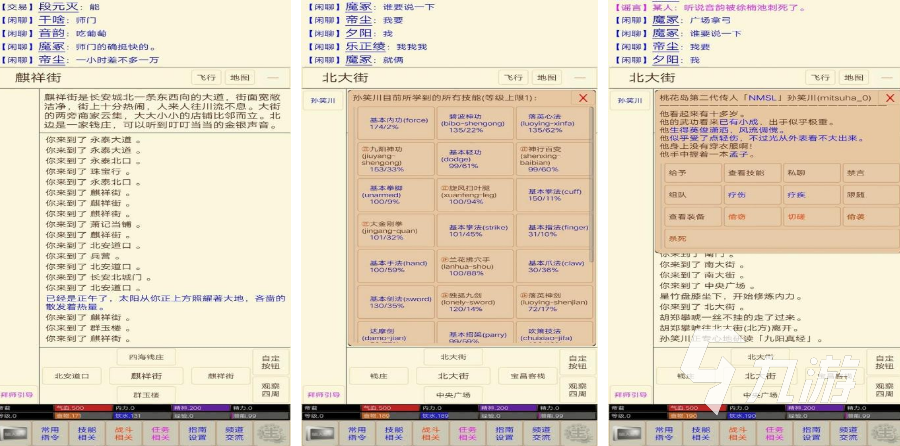The height and width of the screenshot is (446, 900).
Task: Choose 禁言 in the character popup
Action: (x=870, y=173)
